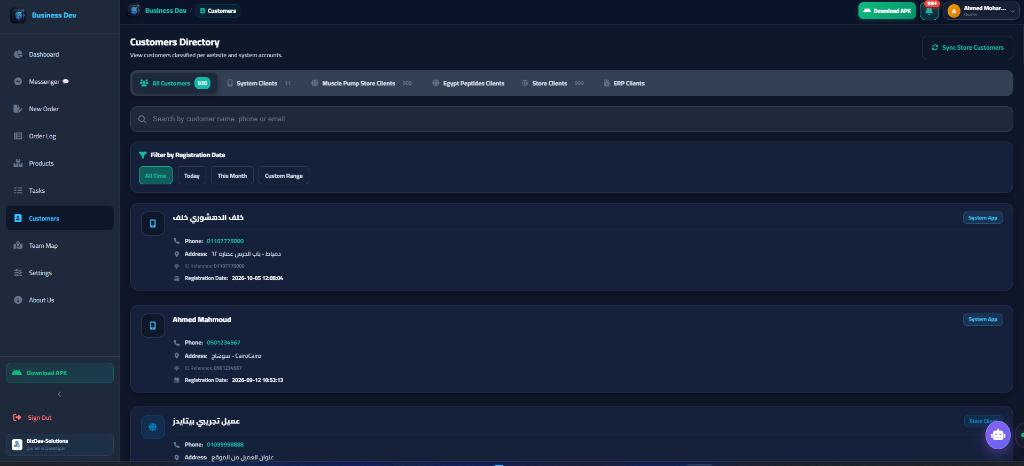
Task: Select the This Month date filter
Action: pos(232,176)
